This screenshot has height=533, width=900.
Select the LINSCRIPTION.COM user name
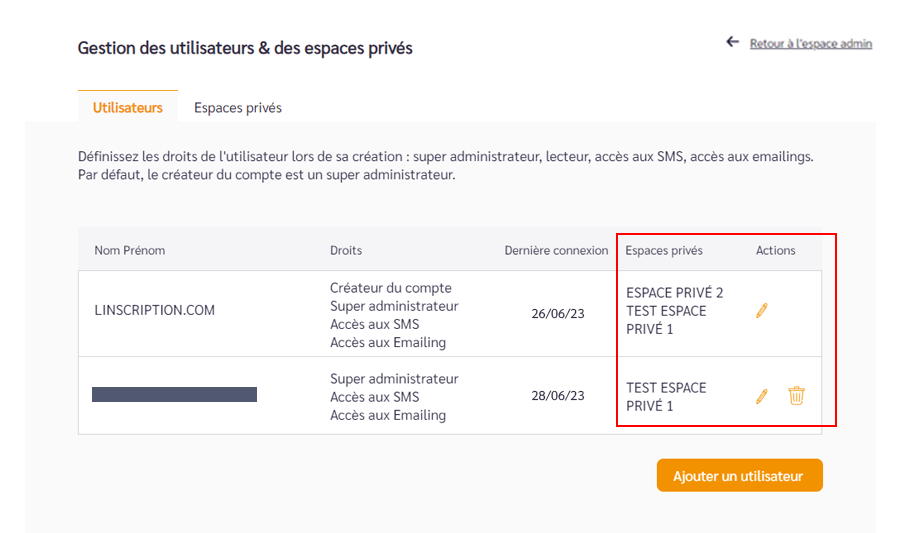154,310
